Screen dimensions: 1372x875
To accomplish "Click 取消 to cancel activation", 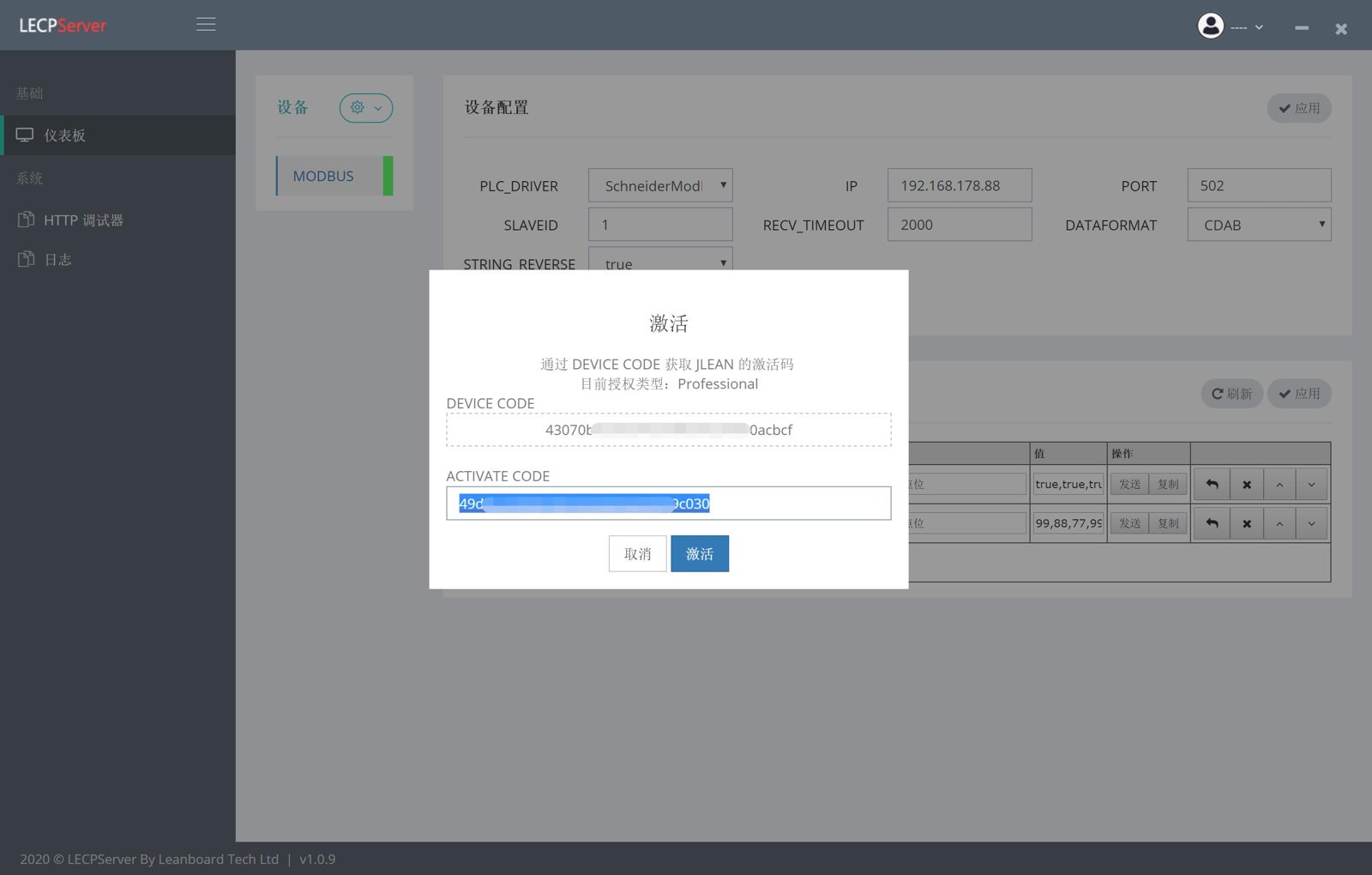I will (637, 554).
